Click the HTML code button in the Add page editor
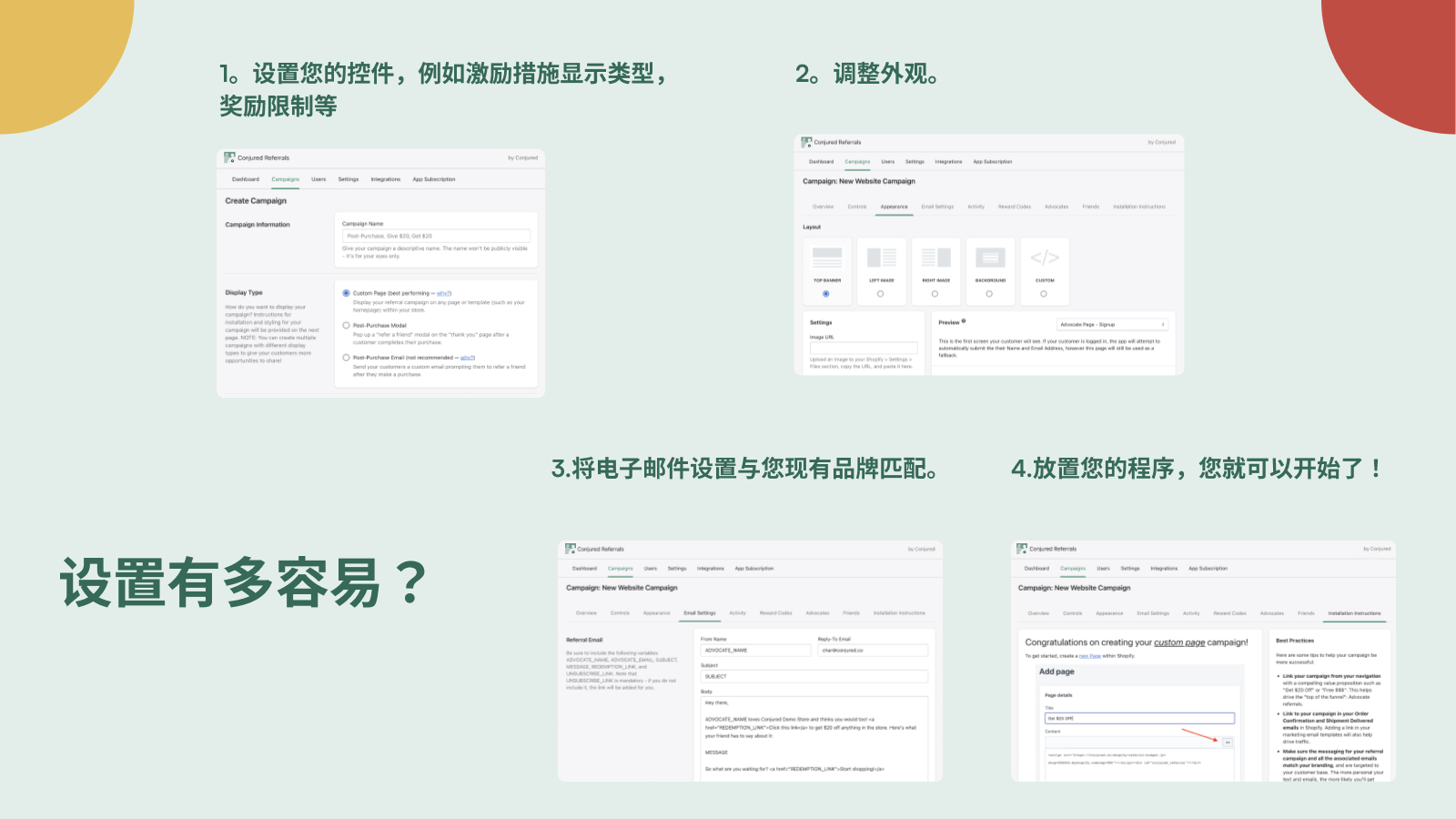1456x819 pixels. click(x=1228, y=743)
